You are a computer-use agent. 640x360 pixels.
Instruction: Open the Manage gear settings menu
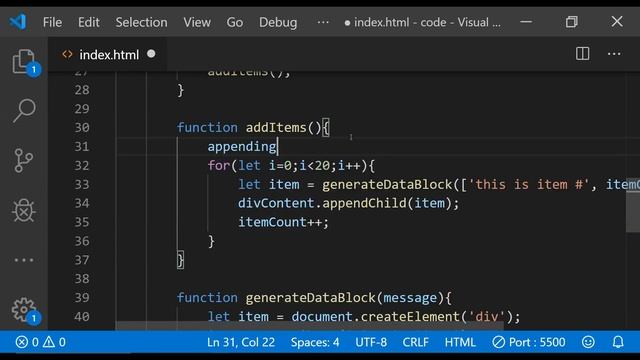pos(24,310)
